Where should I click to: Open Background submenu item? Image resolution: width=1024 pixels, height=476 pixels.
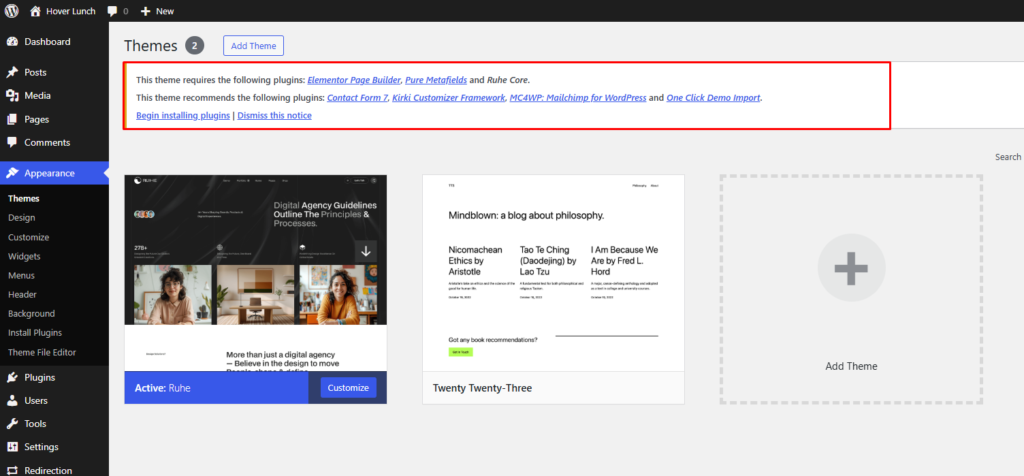click(31, 313)
